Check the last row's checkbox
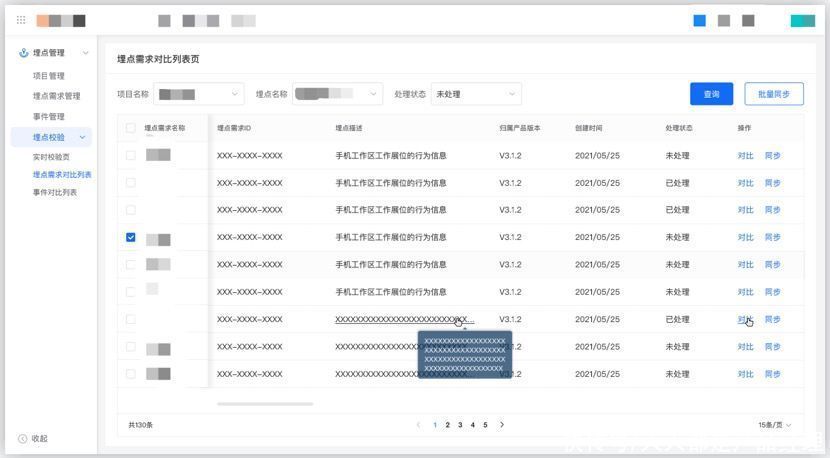The height and width of the screenshot is (458, 830). (x=130, y=374)
